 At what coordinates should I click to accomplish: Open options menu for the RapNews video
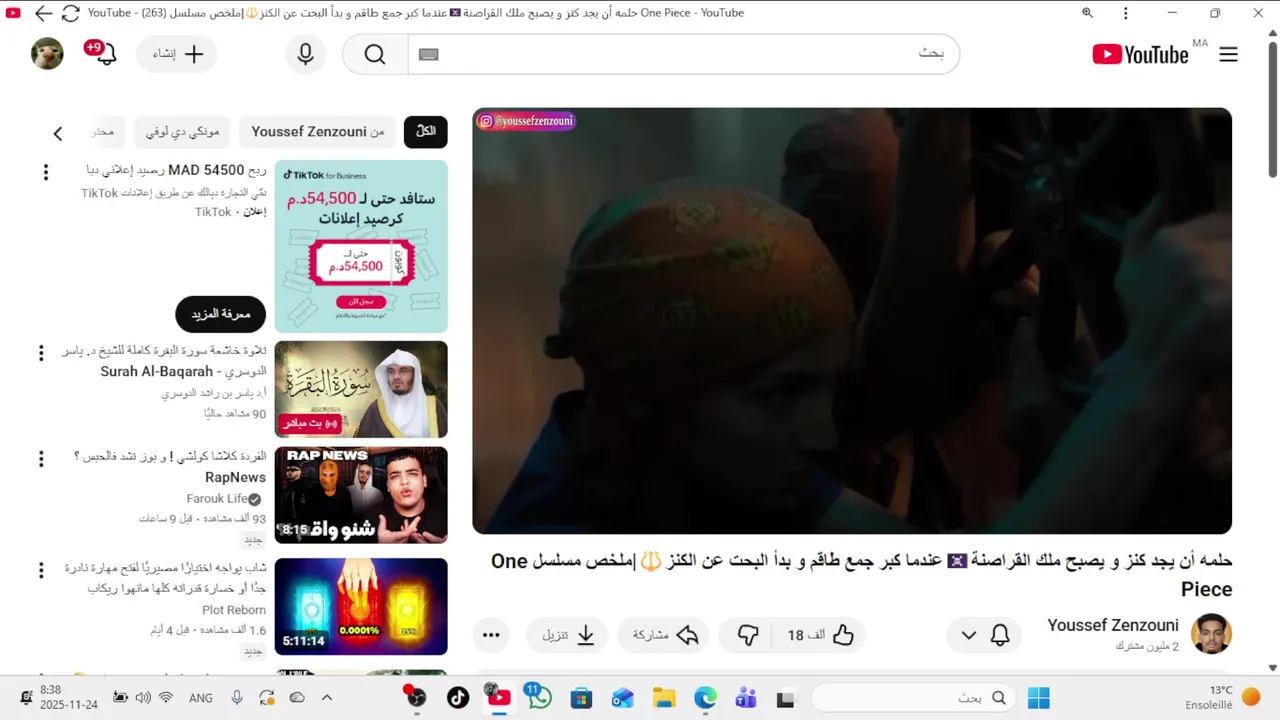[41, 459]
